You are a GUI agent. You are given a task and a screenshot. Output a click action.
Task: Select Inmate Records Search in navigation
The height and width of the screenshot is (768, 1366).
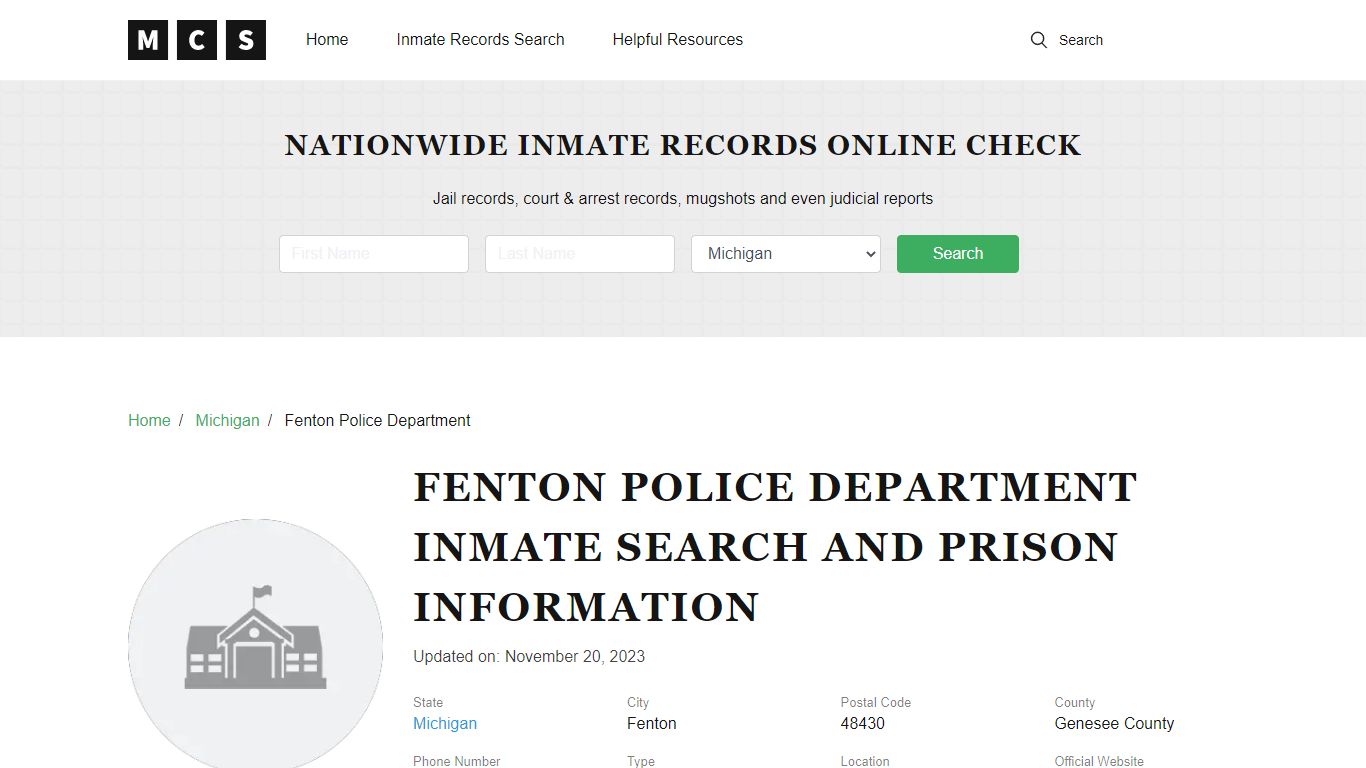tap(481, 39)
